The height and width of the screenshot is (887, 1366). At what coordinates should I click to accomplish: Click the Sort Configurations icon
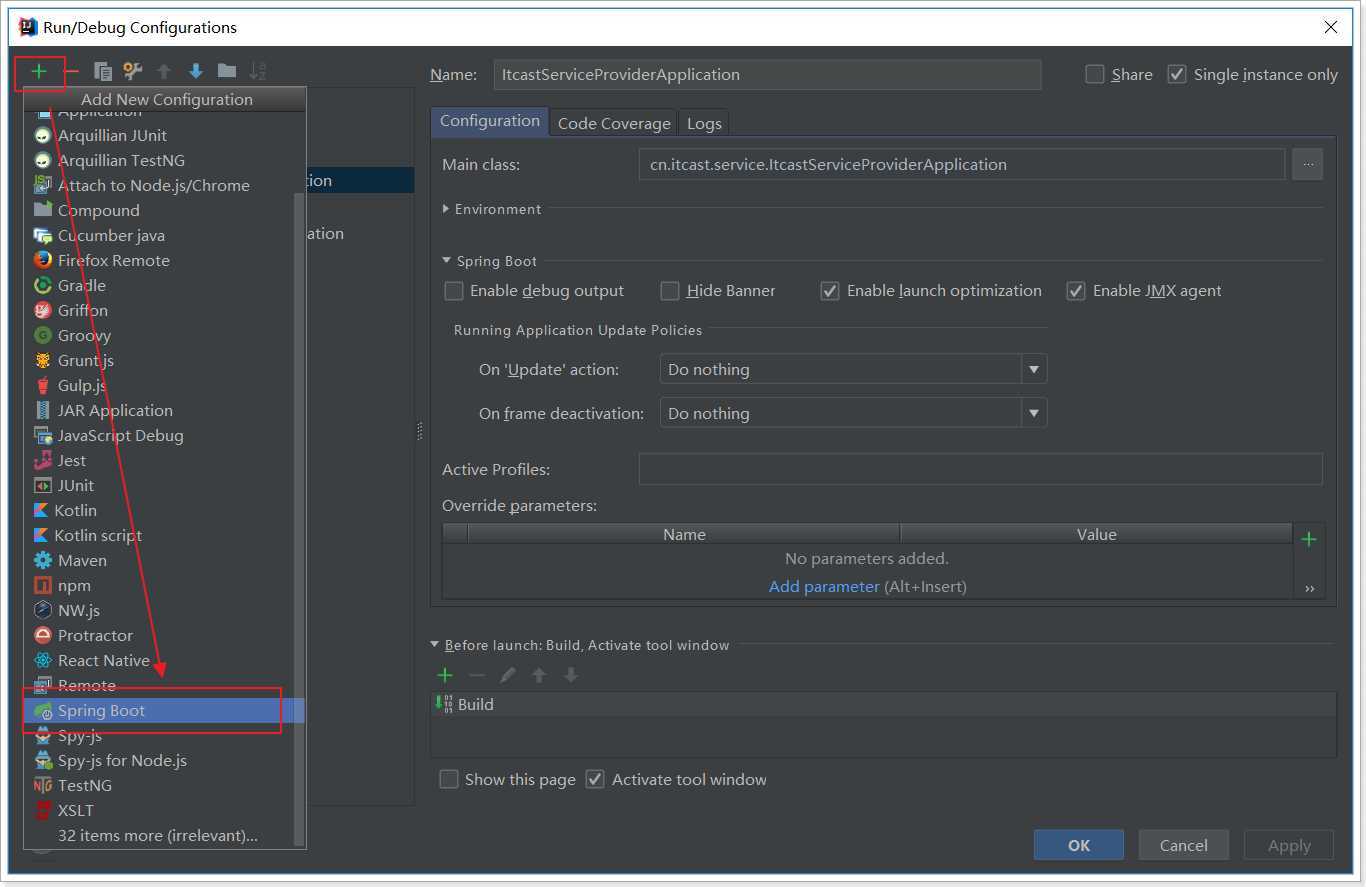click(x=258, y=71)
